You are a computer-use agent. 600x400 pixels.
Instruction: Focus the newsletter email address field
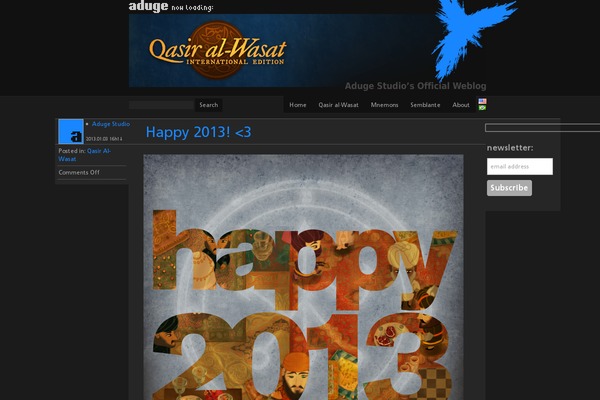[520, 167]
